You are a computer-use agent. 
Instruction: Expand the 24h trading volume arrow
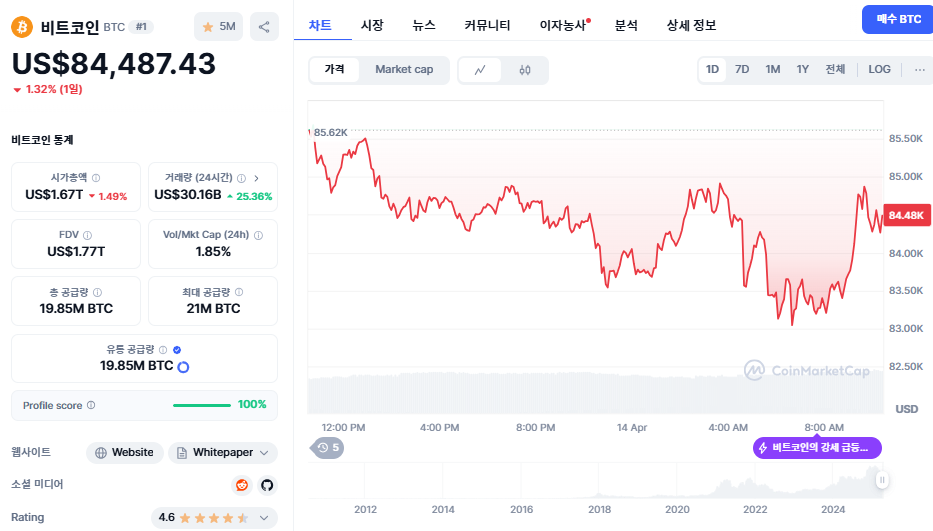pyautogui.click(x=256, y=178)
